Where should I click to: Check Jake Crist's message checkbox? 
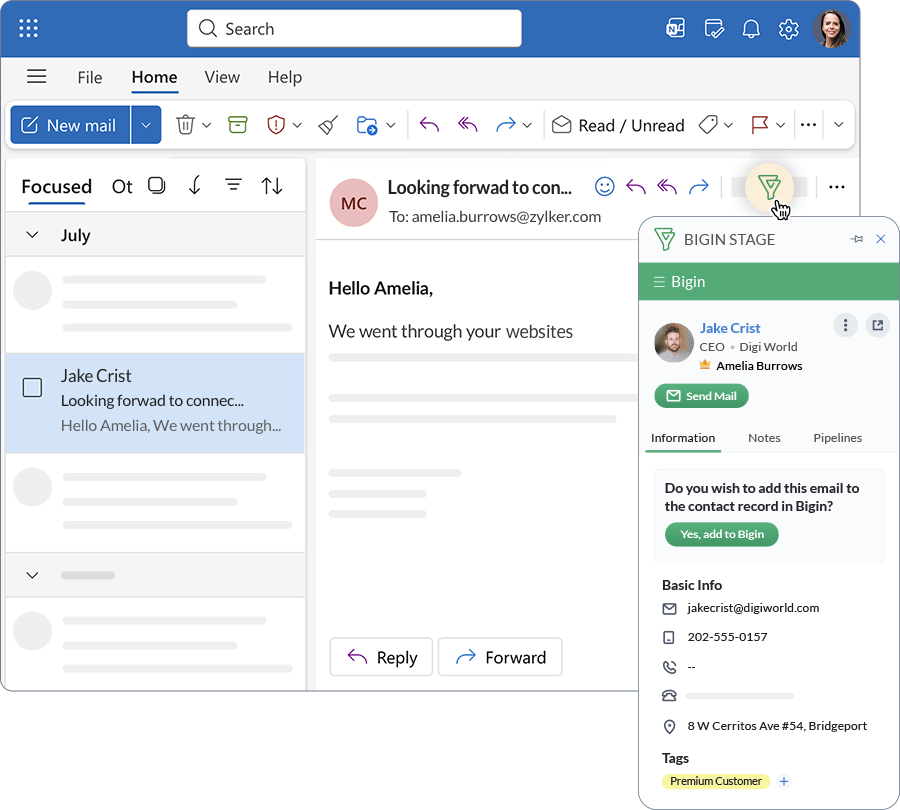(33, 387)
